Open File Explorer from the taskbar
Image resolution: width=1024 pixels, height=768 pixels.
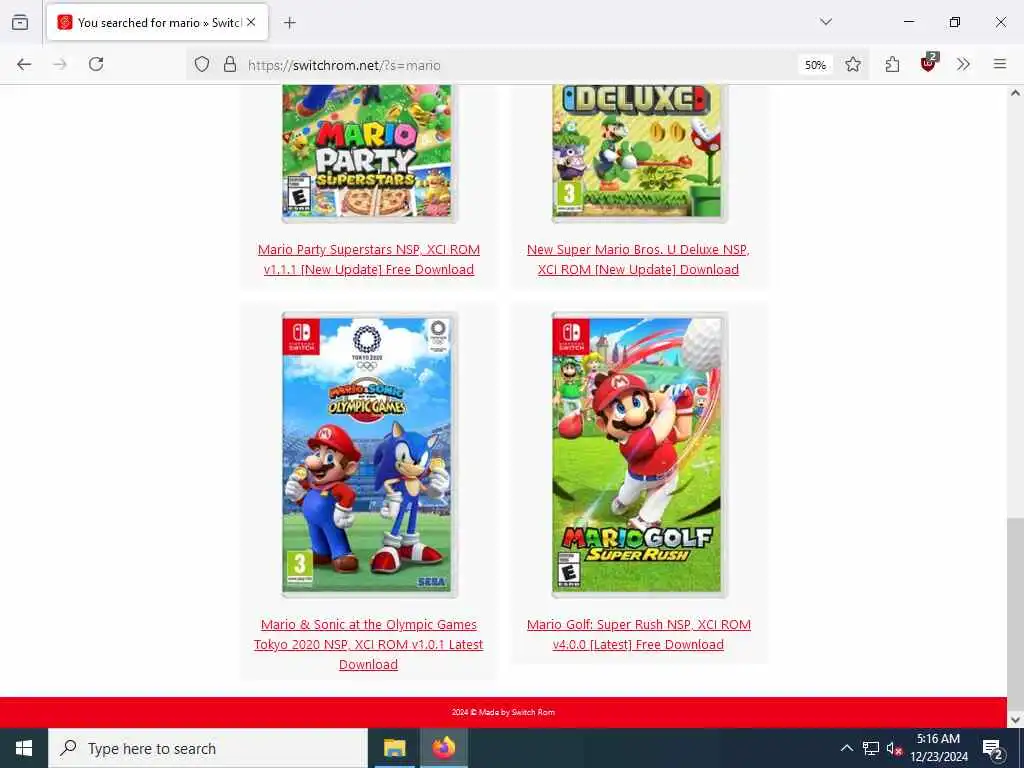point(394,748)
